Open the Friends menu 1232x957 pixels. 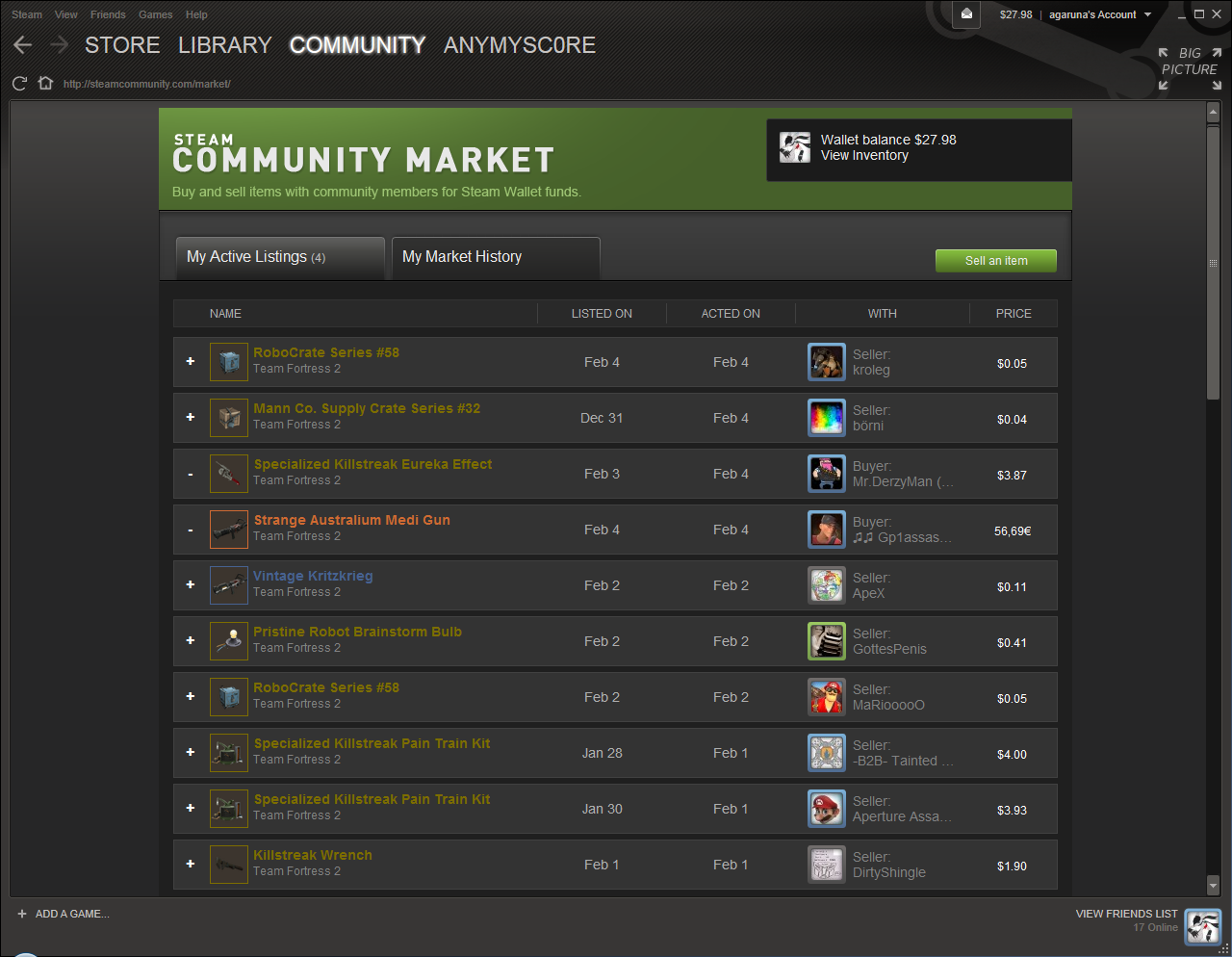click(108, 14)
